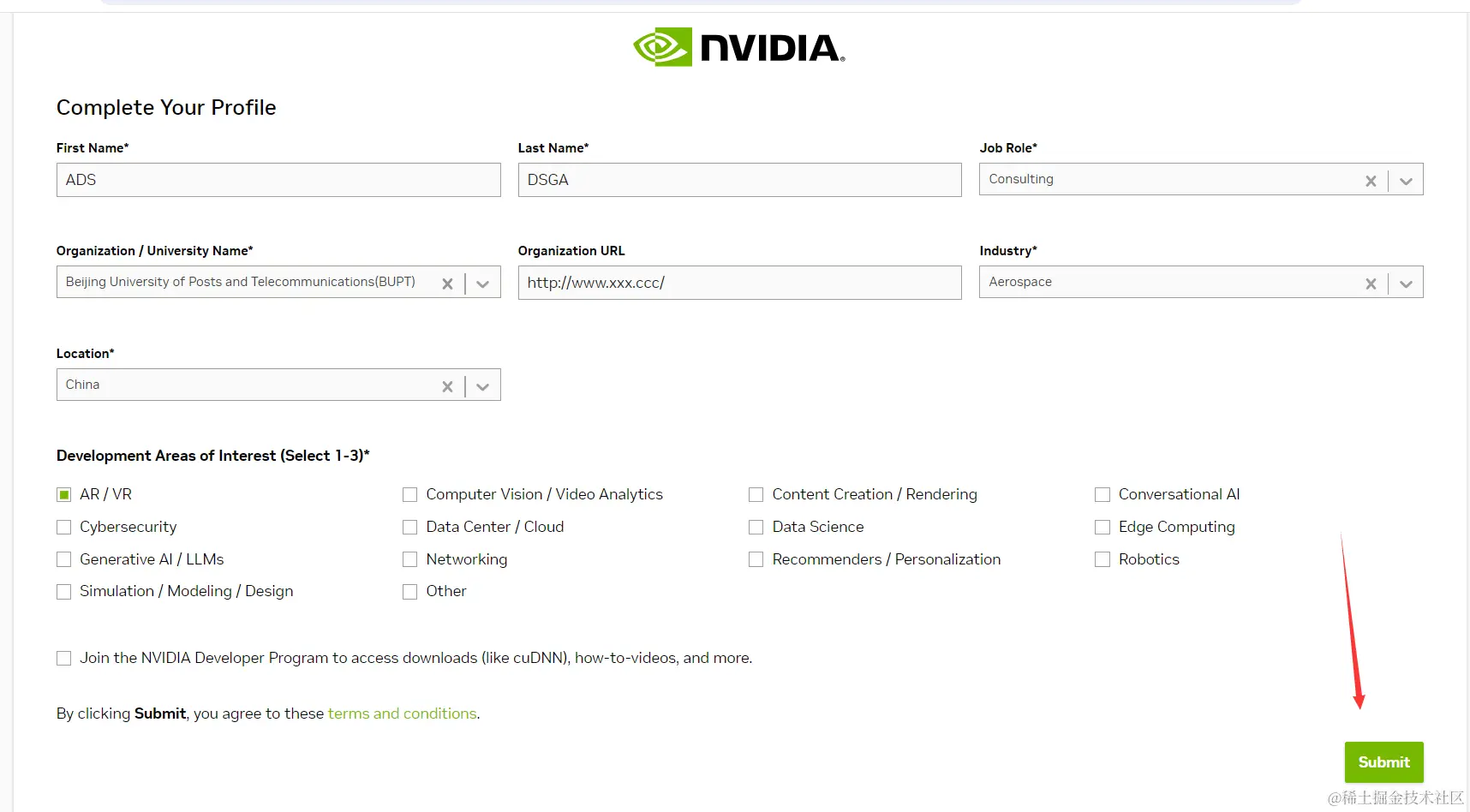This screenshot has height=812, width=1470.
Task: Click the Industry* label
Action: click(1008, 251)
